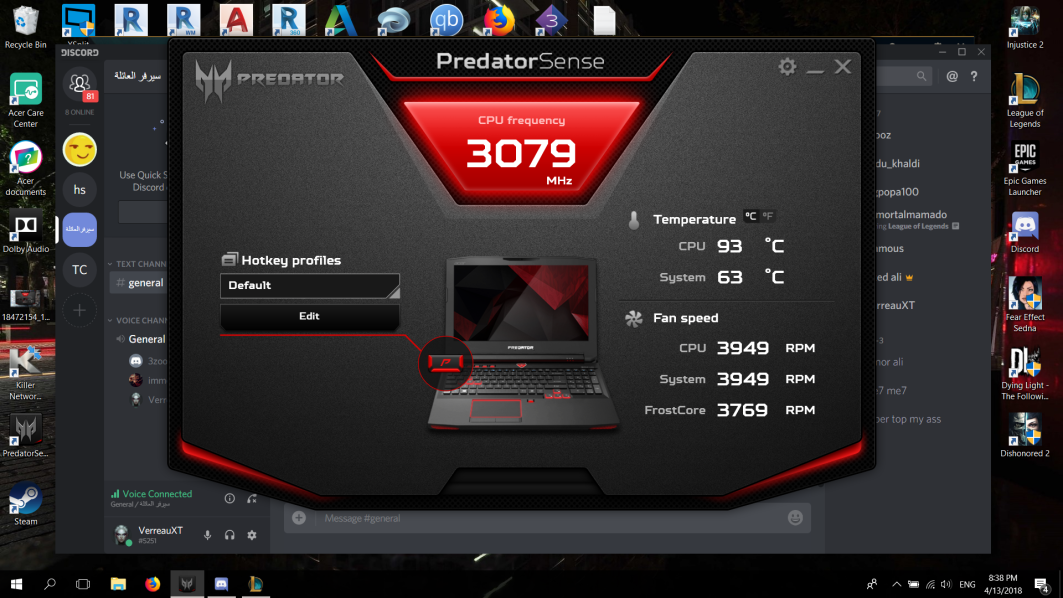This screenshot has width=1063, height=598.
Task: Select the hs Discord server
Action: tap(79, 190)
